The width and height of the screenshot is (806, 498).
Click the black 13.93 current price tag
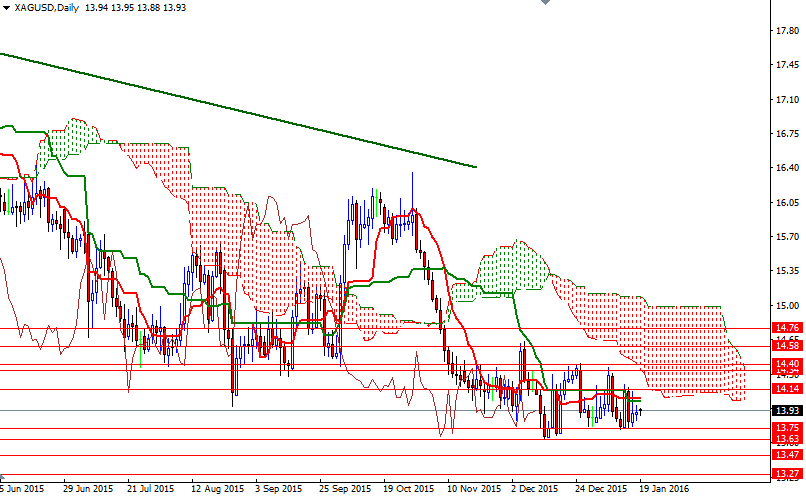tap(787, 410)
